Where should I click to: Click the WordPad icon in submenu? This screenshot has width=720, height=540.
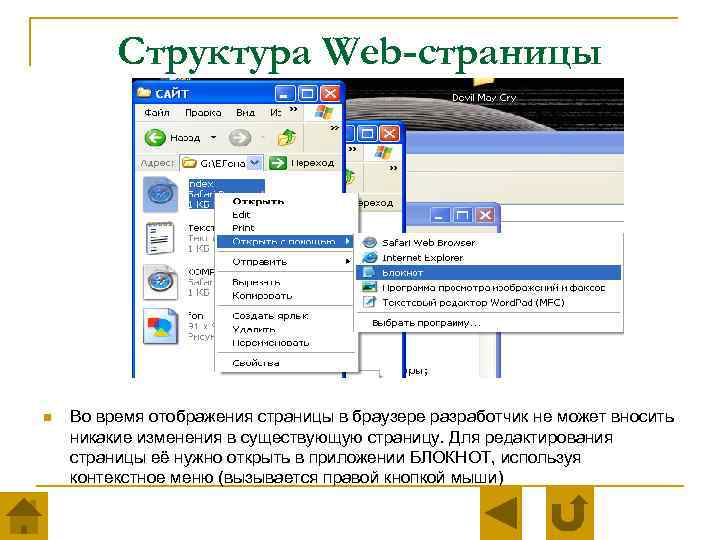point(370,302)
